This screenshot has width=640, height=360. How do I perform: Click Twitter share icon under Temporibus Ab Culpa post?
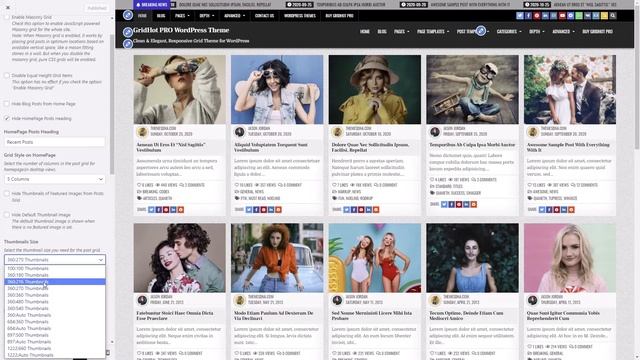click(x=444, y=204)
